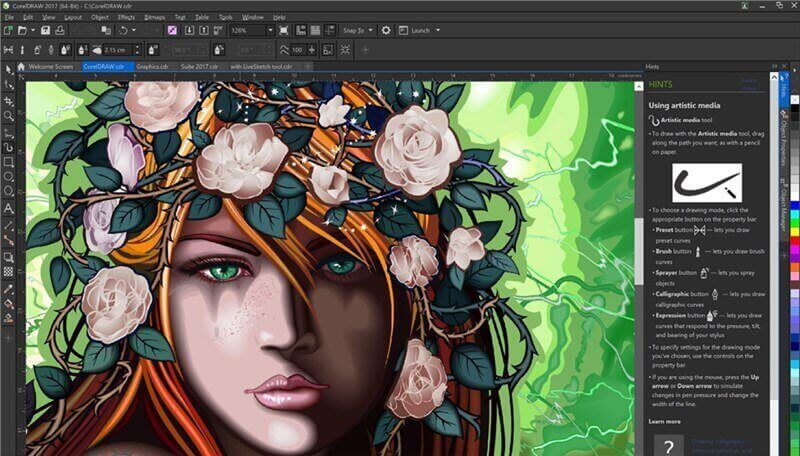Pick the blue color swatch in palette
Image resolution: width=800 pixels, height=456 pixels.
pyautogui.click(x=795, y=206)
